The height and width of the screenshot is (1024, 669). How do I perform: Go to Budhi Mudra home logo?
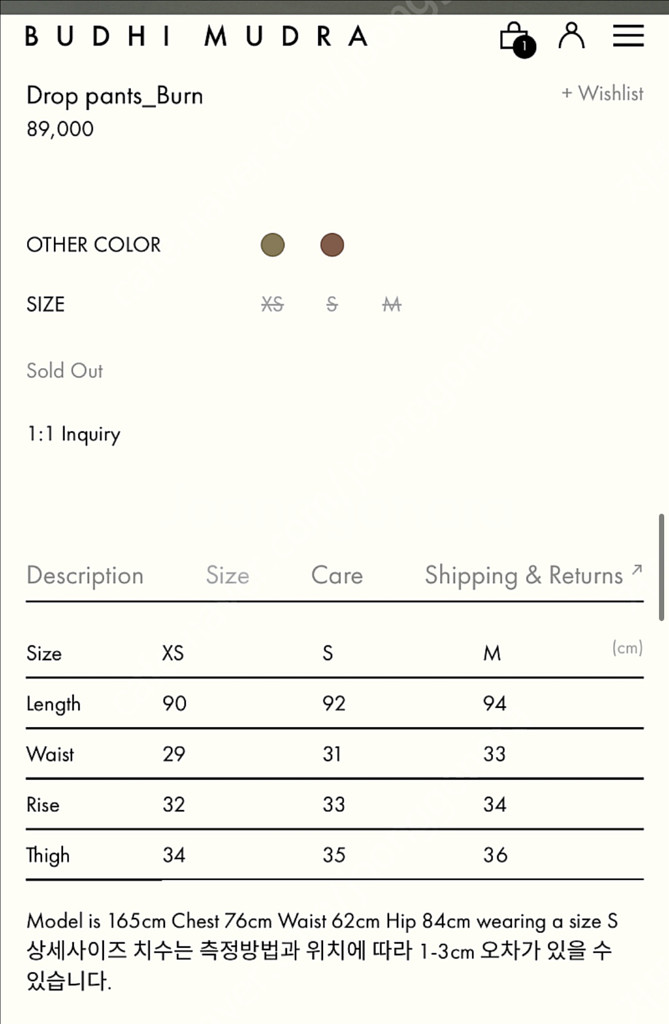click(x=196, y=37)
